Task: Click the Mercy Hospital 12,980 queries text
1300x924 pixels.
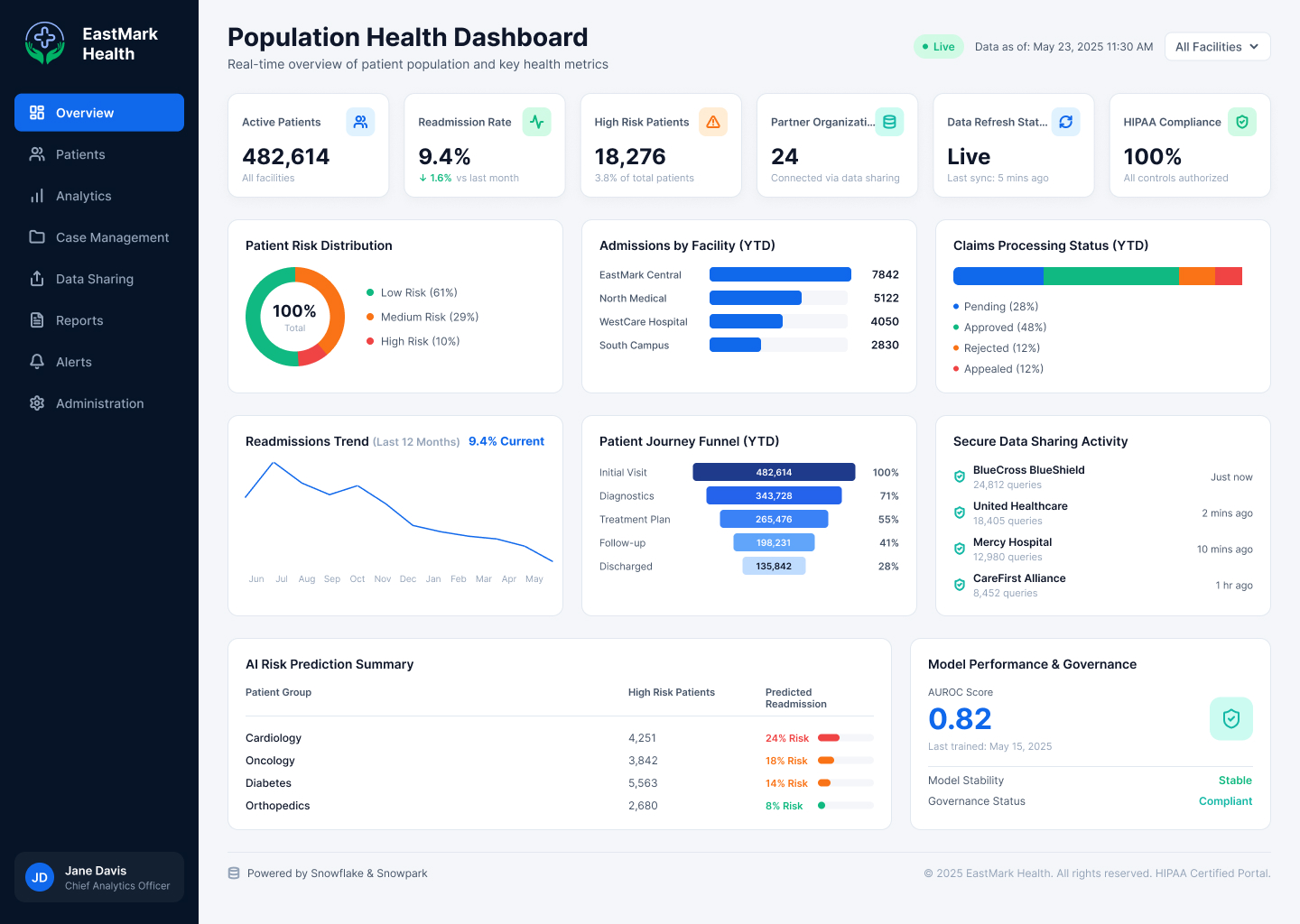Action: [x=1007, y=557]
